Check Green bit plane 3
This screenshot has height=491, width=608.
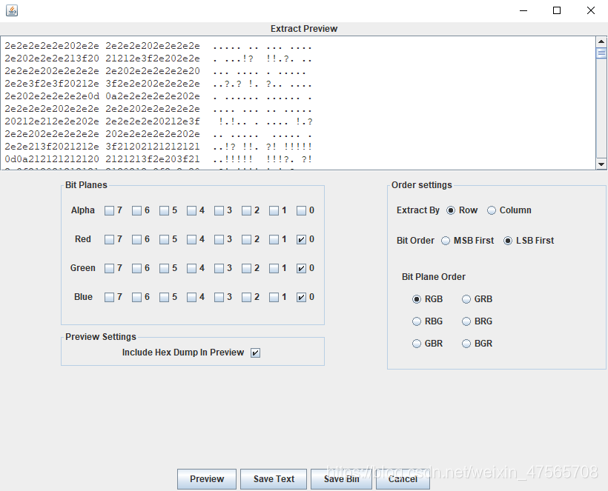[x=219, y=268]
